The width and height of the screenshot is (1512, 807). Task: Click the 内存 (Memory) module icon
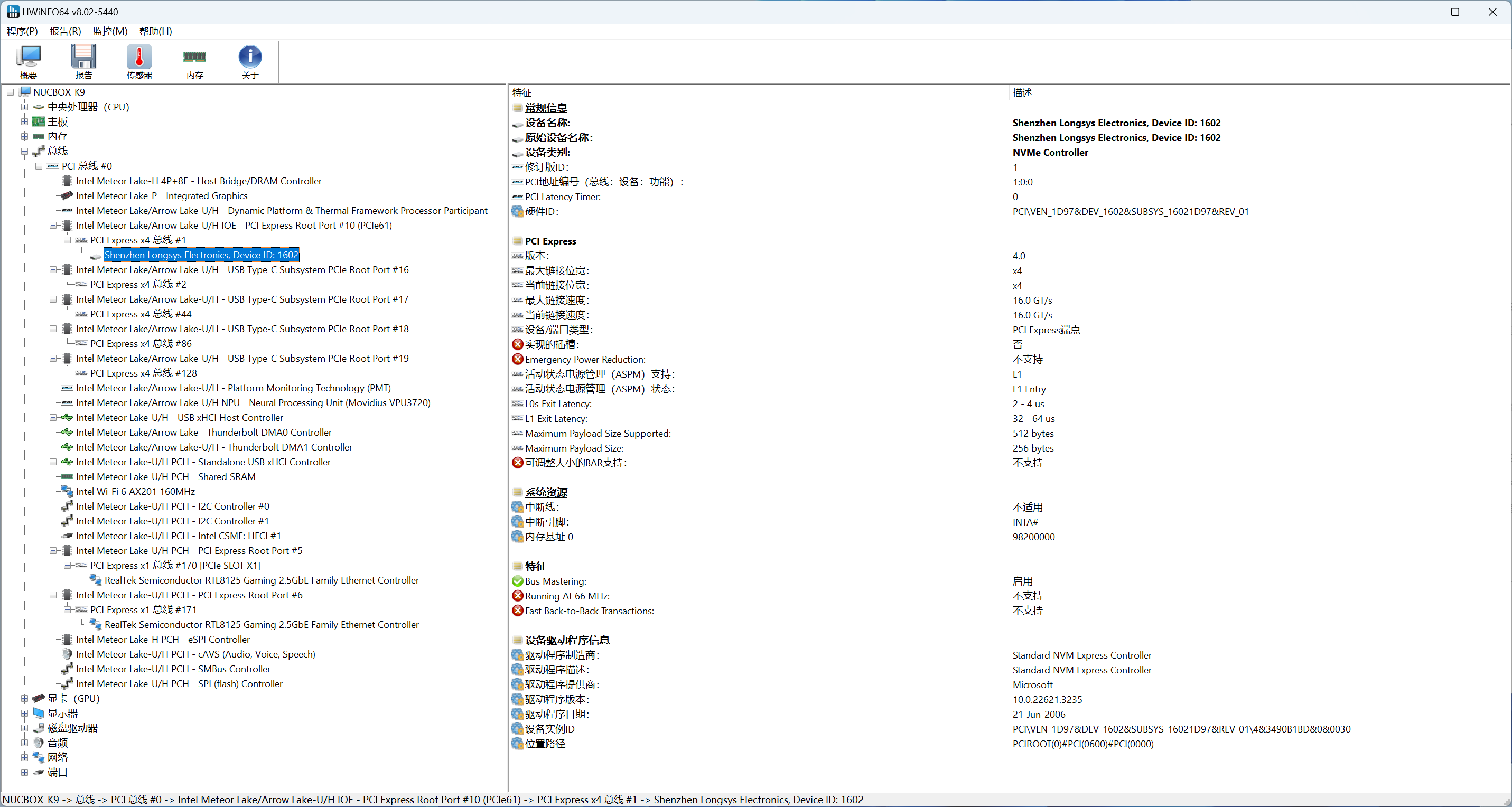pos(195,61)
